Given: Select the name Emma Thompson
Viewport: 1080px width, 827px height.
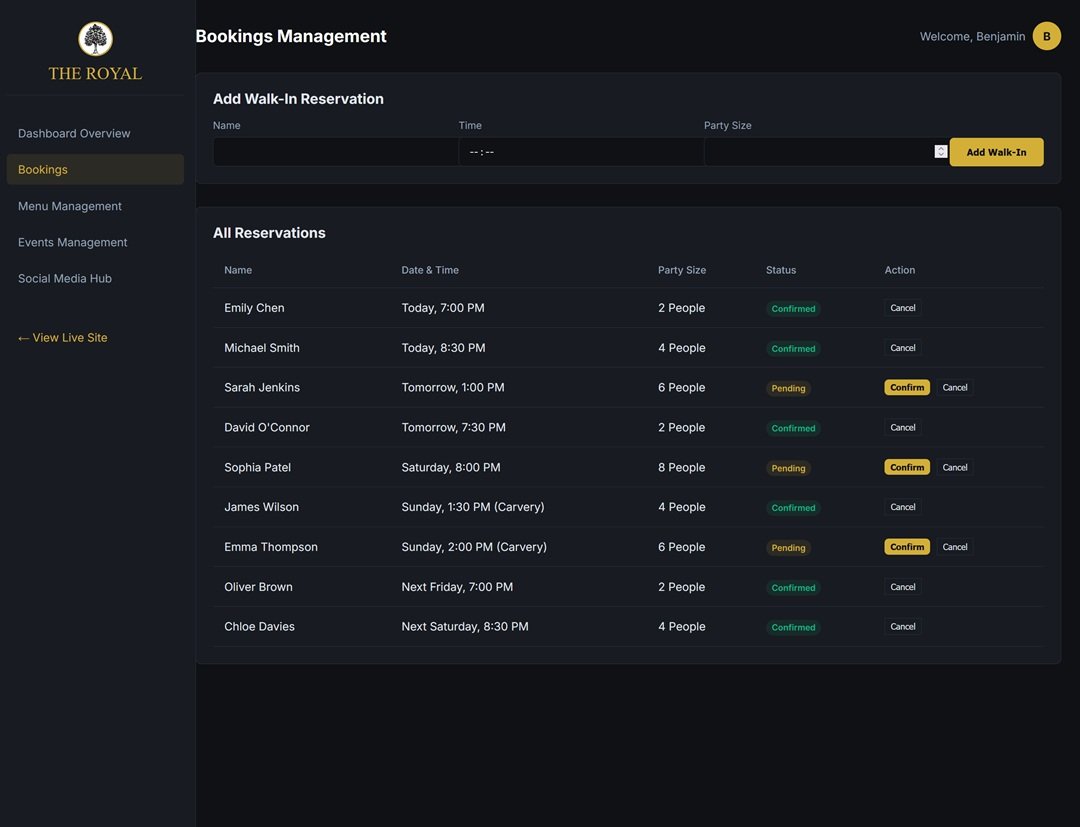Looking at the screenshot, I should 271,547.
